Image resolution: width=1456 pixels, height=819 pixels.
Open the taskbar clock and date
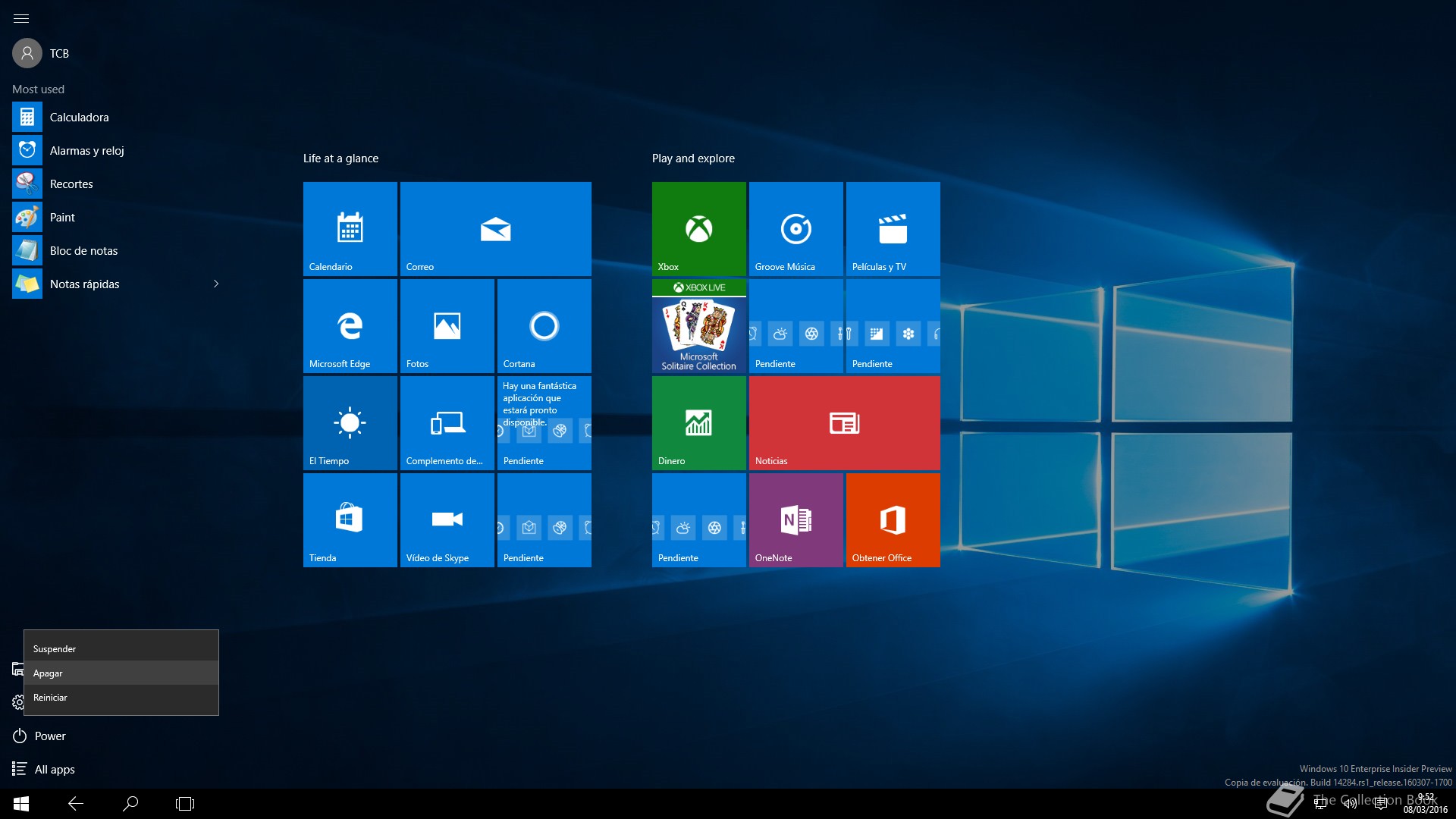click(1426, 804)
